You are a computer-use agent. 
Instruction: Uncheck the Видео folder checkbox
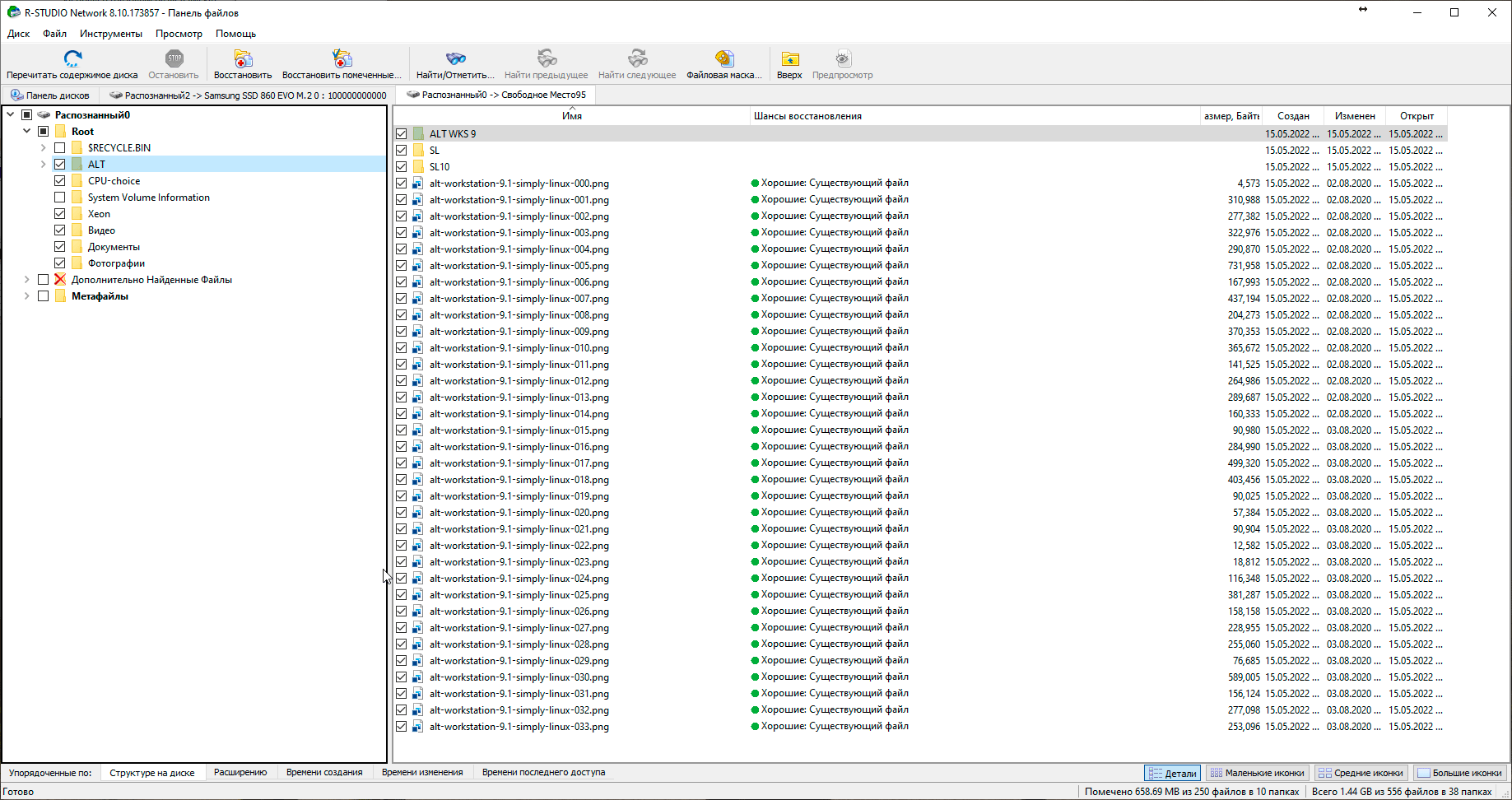click(x=60, y=230)
